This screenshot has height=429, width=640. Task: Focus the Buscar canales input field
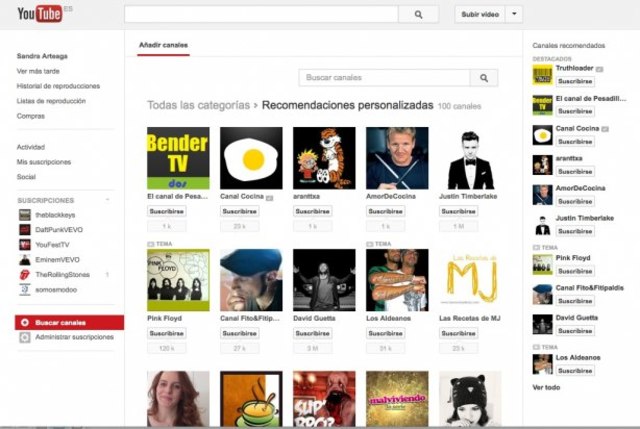384,78
